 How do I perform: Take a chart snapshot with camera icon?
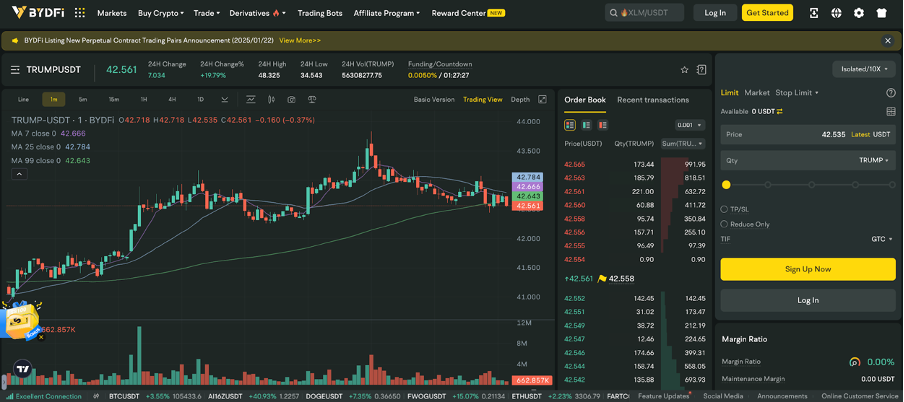point(291,99)
